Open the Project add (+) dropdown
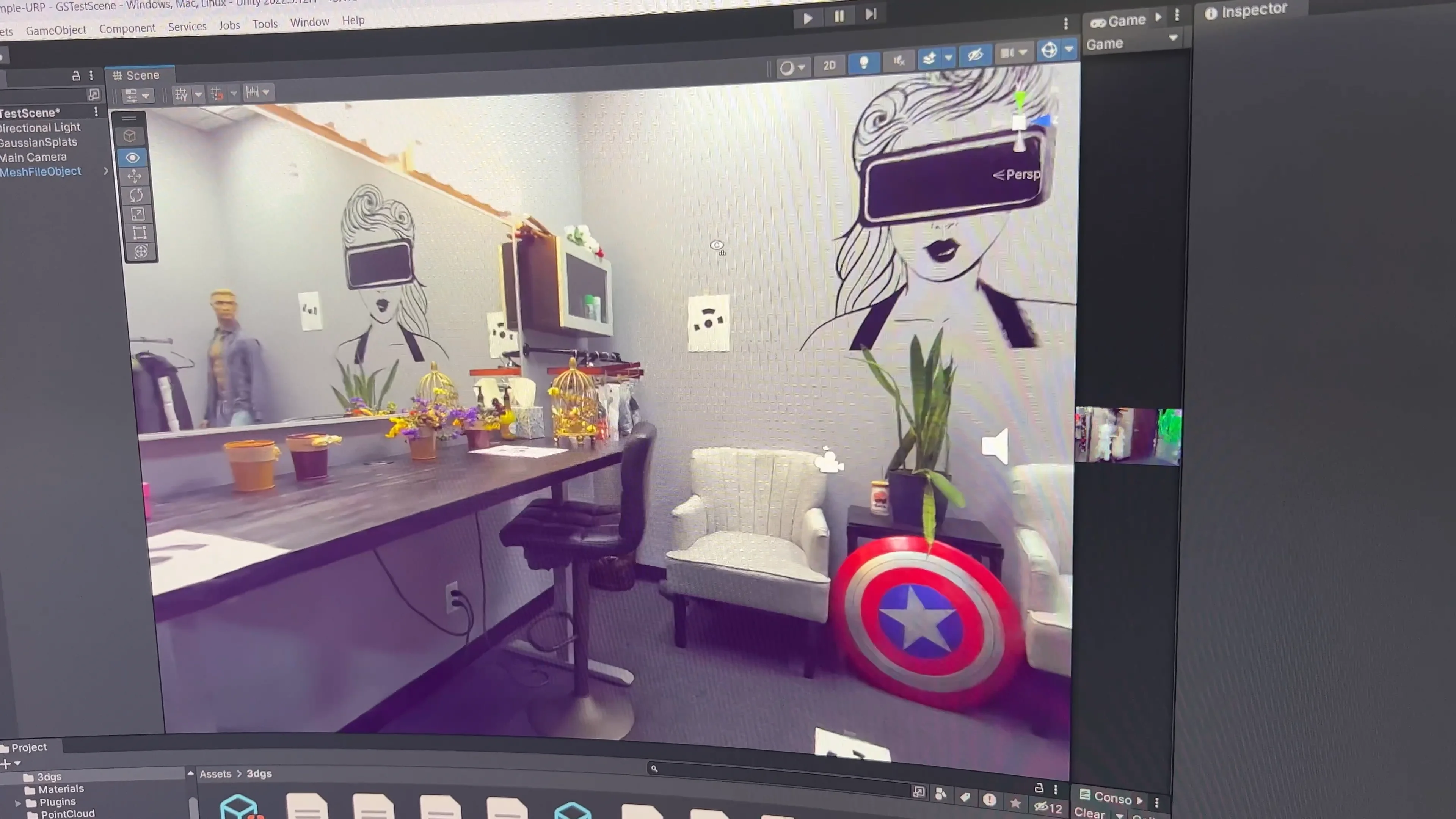The width and height of the screenshot is (1456, 819). coord(11,764)
